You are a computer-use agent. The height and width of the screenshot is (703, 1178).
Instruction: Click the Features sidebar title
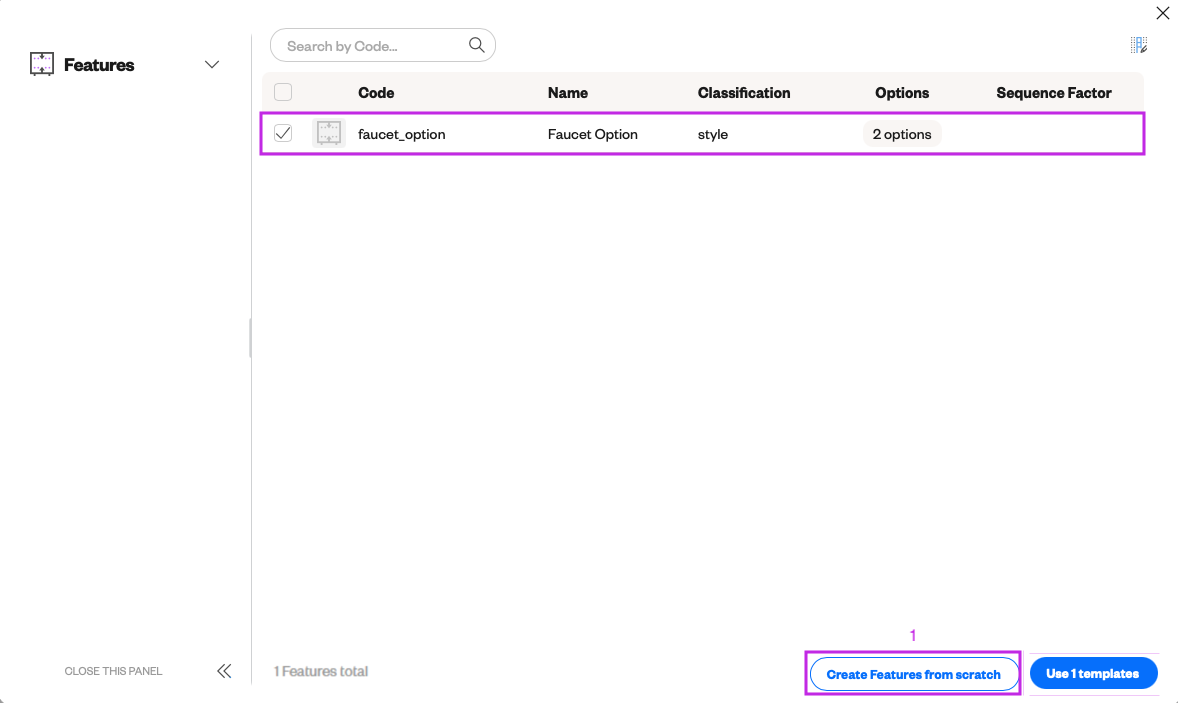click(x=99, y=65)
